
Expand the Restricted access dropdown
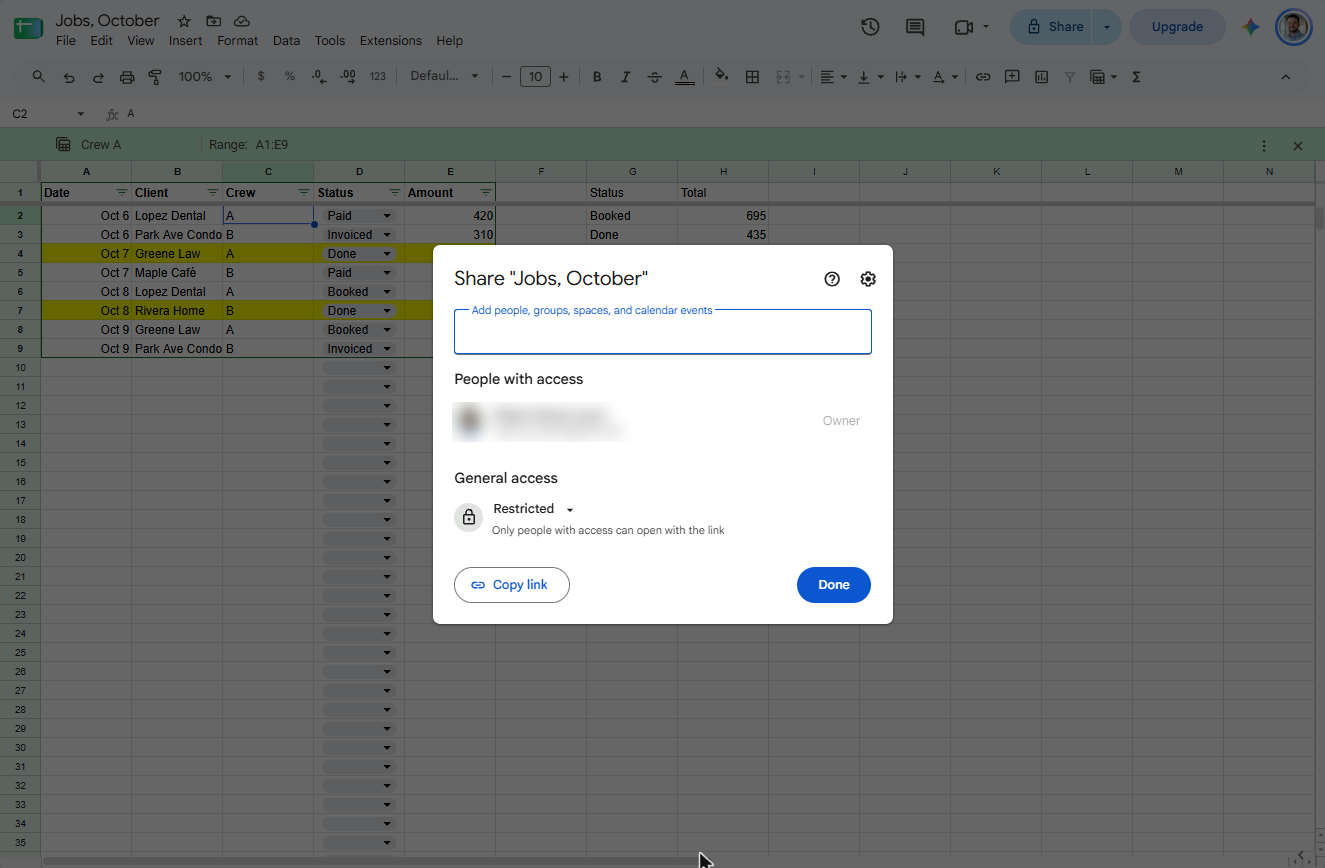pos(534,509)
